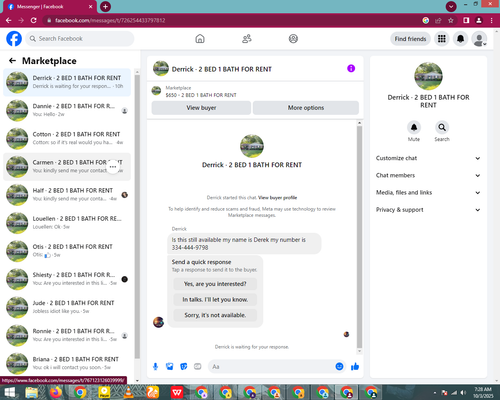Bookmark this page with the star icon

pos(451,20)
